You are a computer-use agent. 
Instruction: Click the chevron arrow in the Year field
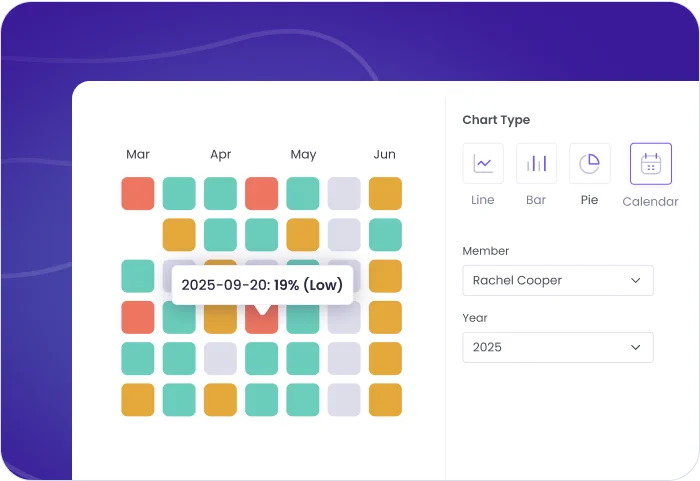coord(635,347)
